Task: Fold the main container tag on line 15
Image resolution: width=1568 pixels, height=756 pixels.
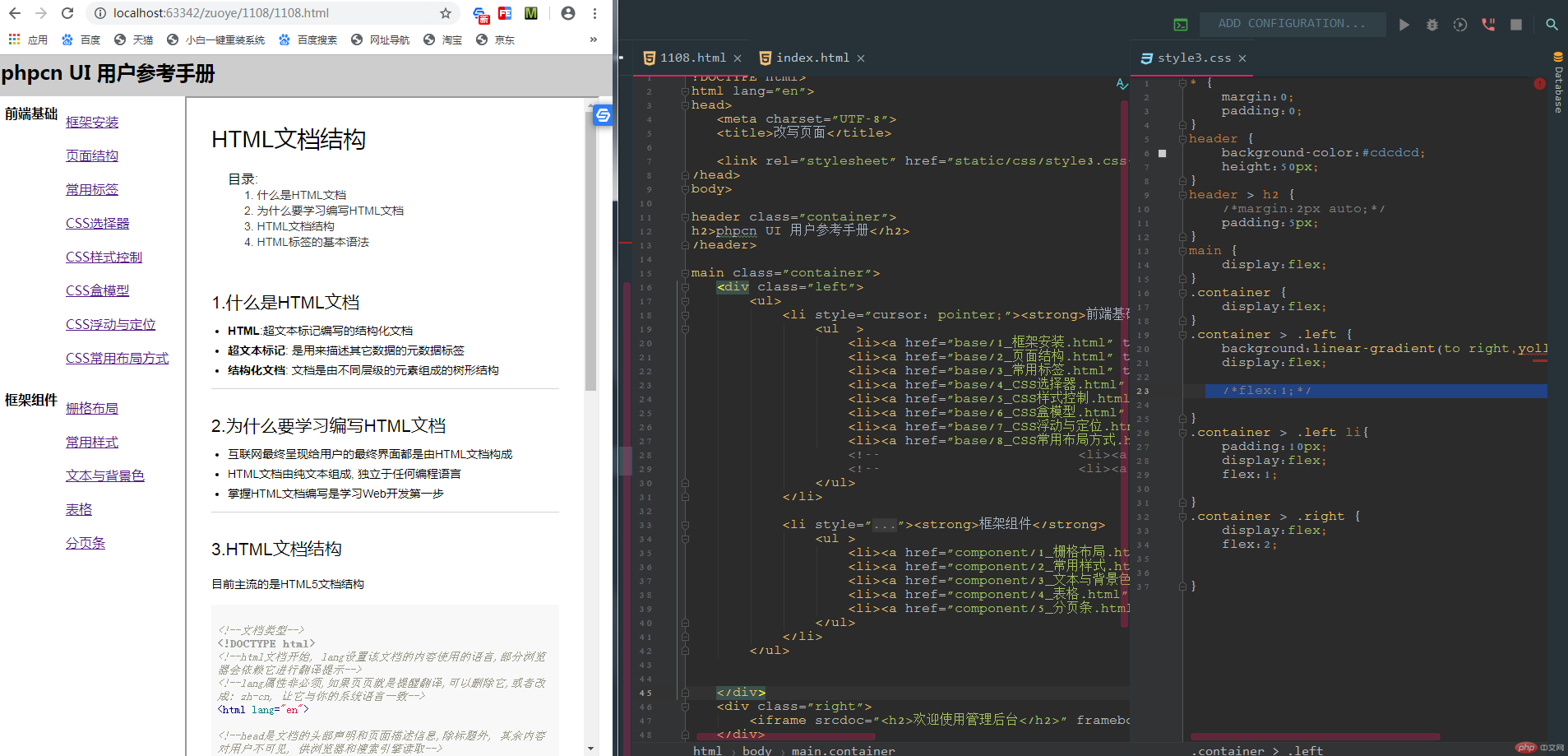Action: (x=684, y=273)
